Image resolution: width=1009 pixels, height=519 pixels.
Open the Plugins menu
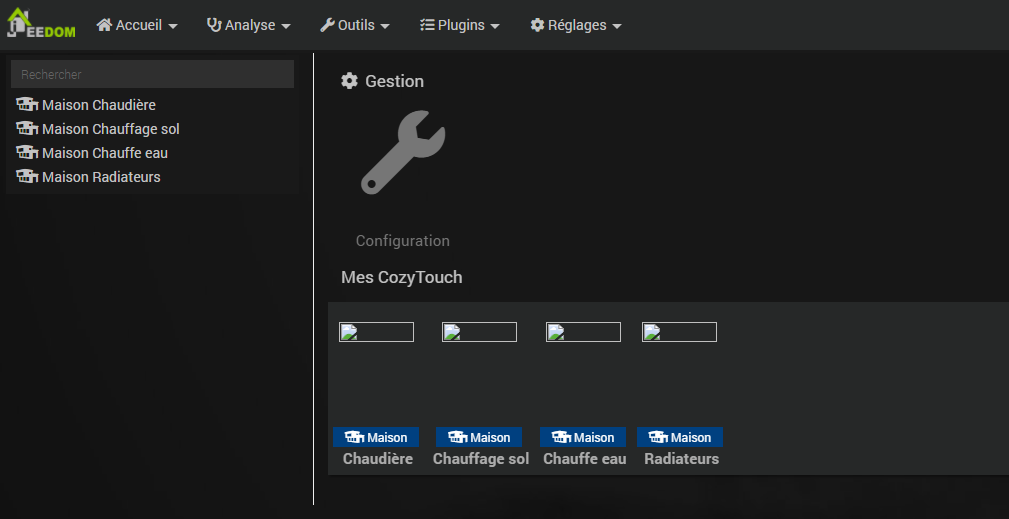[459, 25]
